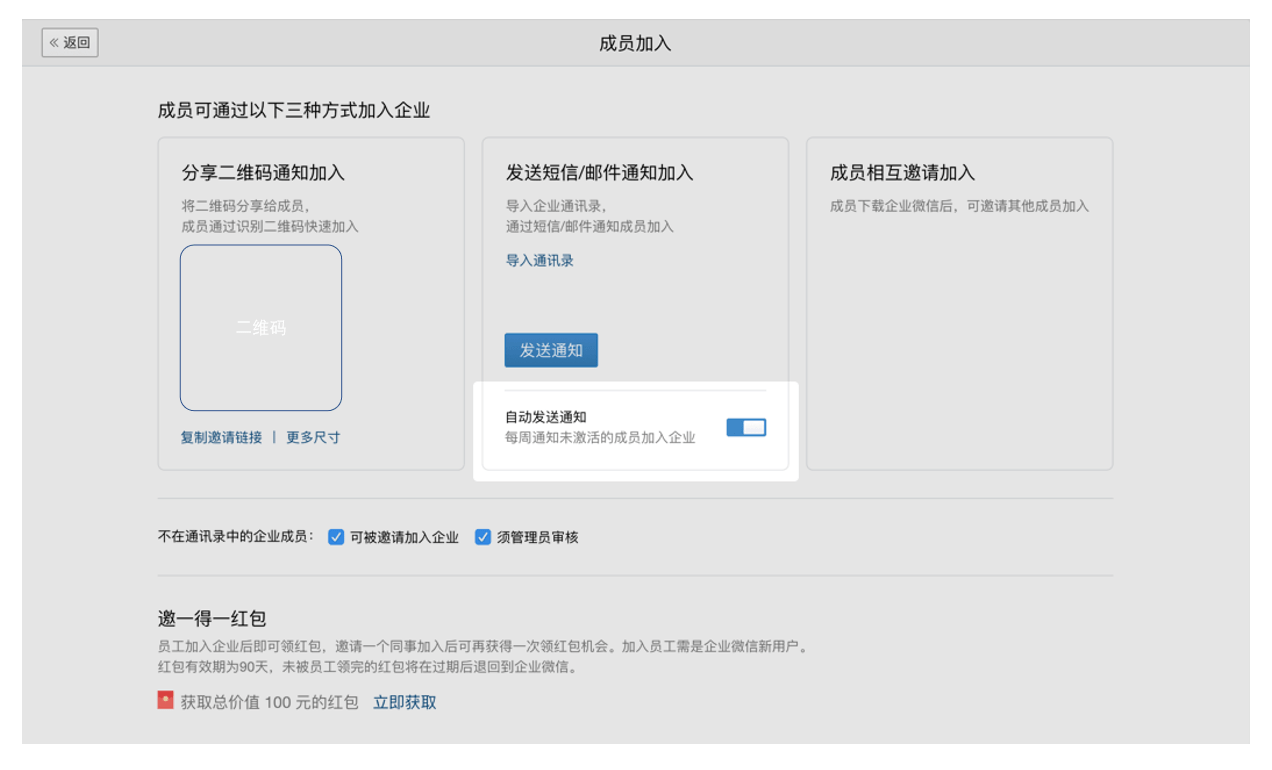
Task: Select the 发送短信/邮件通知加入 card heading
Action: [x=599, y=173]
